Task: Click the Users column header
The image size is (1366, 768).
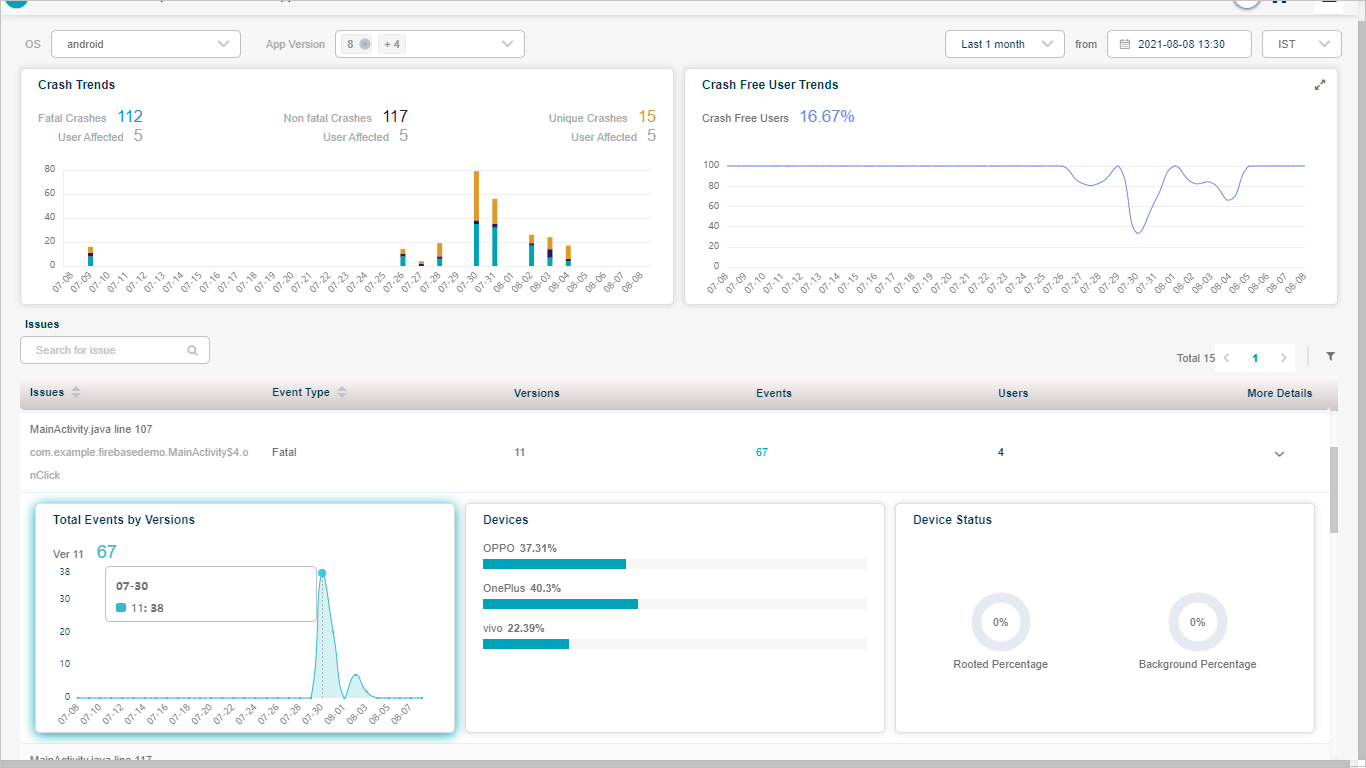Action: click(x=1013, y=393)
